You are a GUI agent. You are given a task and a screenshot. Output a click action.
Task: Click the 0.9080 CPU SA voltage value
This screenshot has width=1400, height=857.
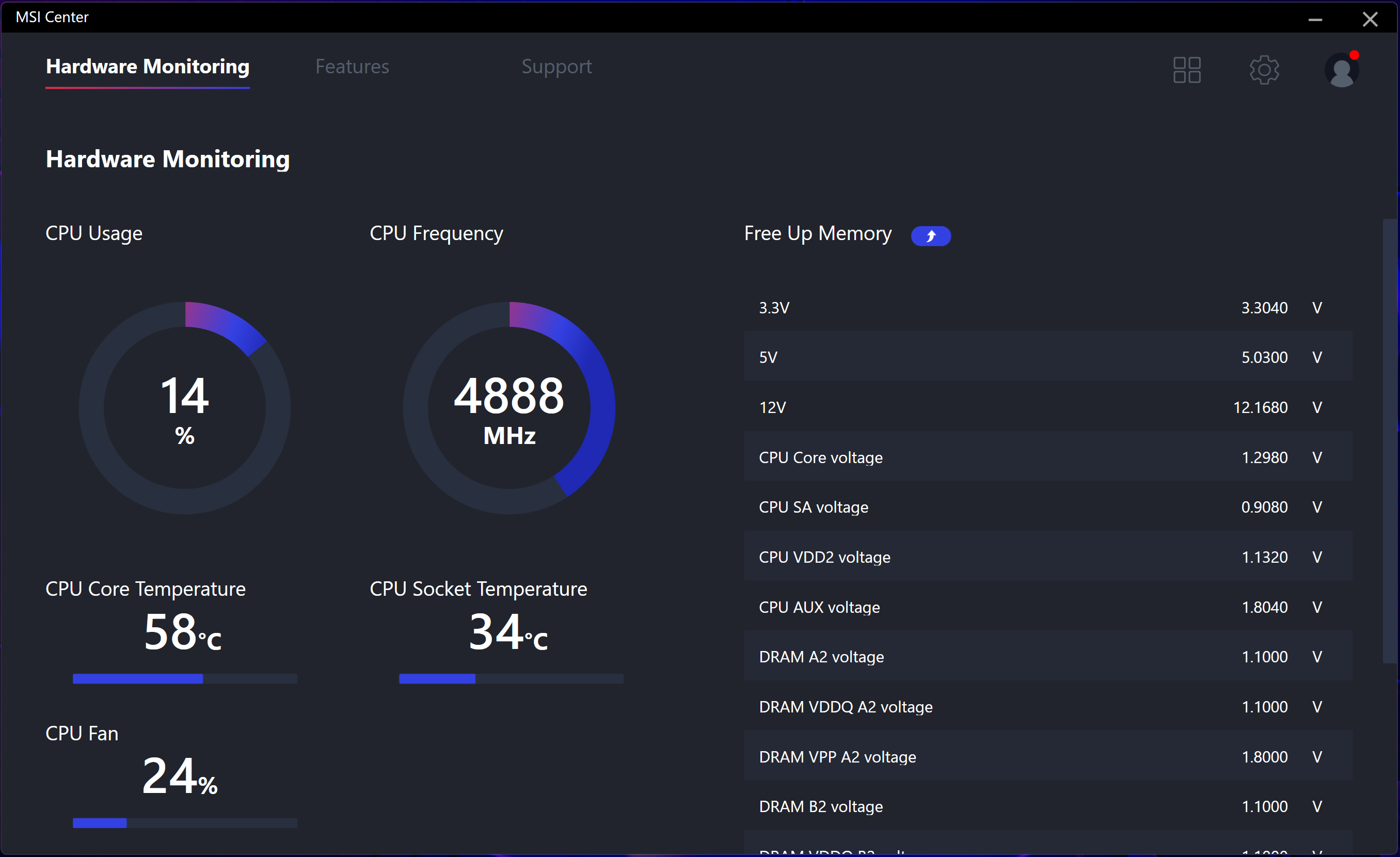(1264, 507)
